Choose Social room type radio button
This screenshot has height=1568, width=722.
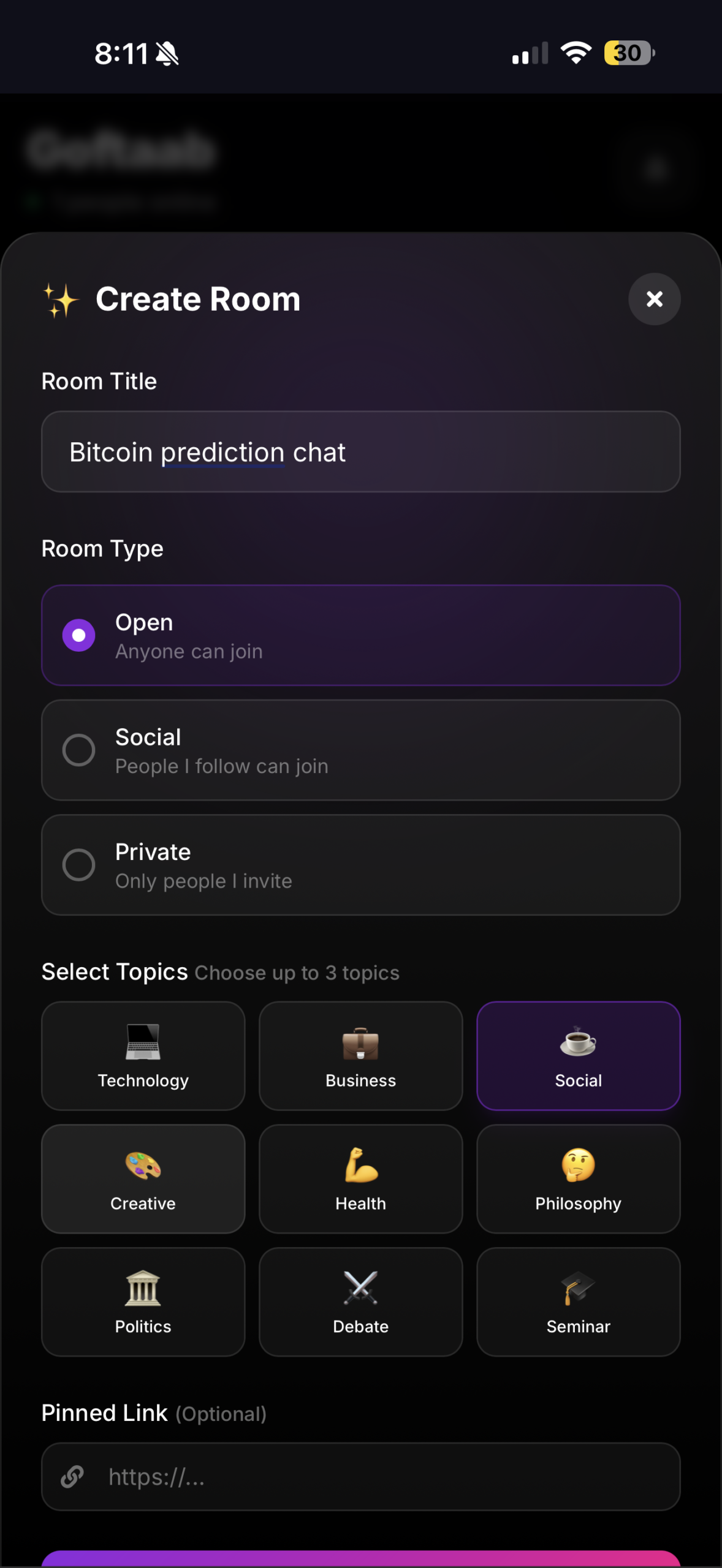click(x=79, y=750)
